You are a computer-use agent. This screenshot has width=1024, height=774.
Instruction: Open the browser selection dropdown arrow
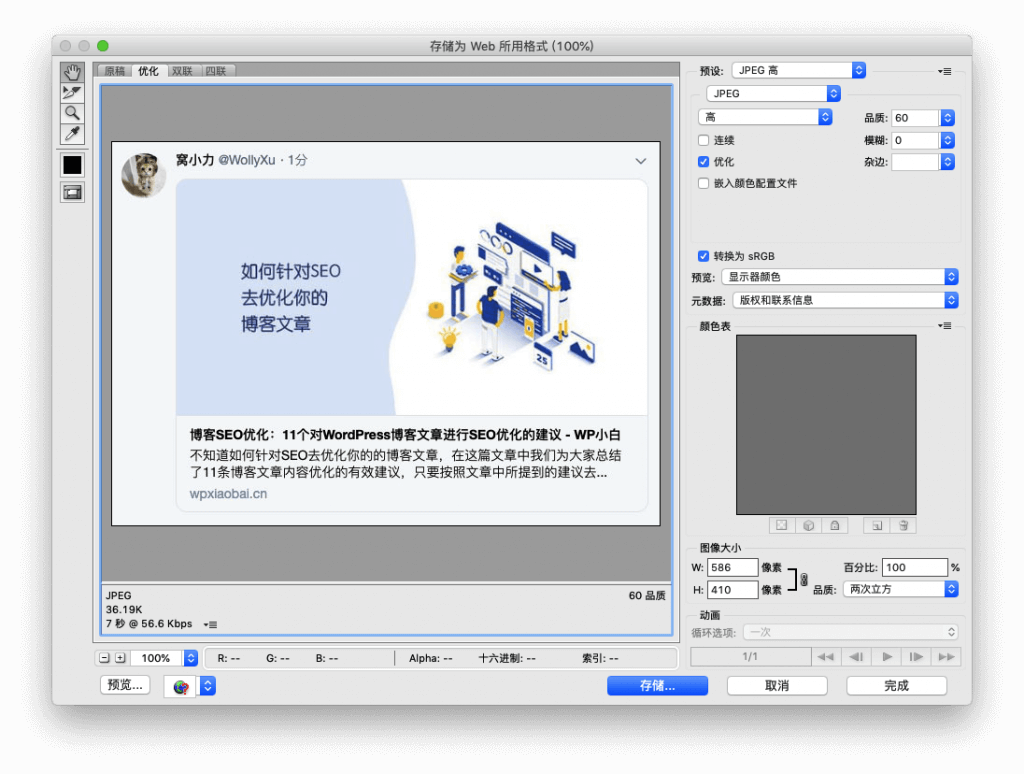pos(208,686)
